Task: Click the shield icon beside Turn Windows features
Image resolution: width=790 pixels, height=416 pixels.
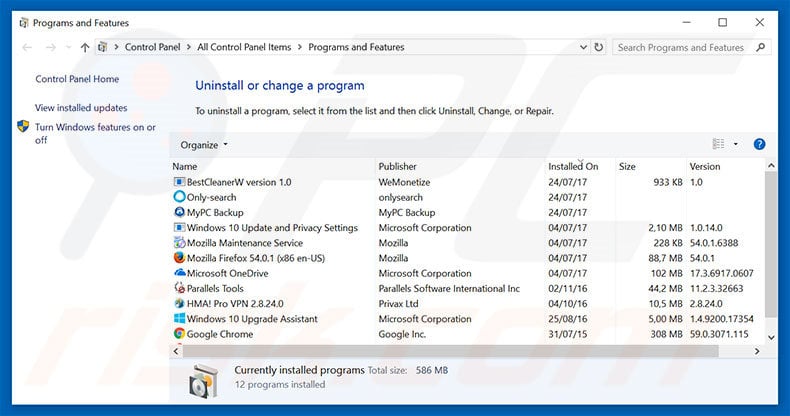Action: [x=23, y=126]
